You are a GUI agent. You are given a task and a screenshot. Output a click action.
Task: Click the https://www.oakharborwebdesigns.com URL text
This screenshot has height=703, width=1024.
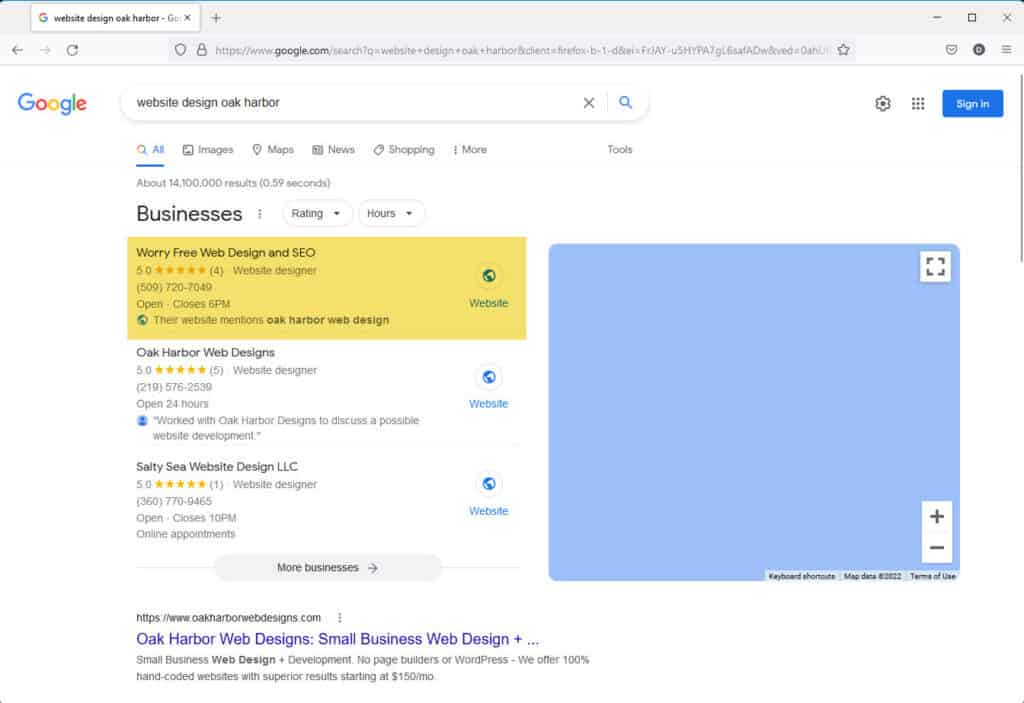pos(229,617)
